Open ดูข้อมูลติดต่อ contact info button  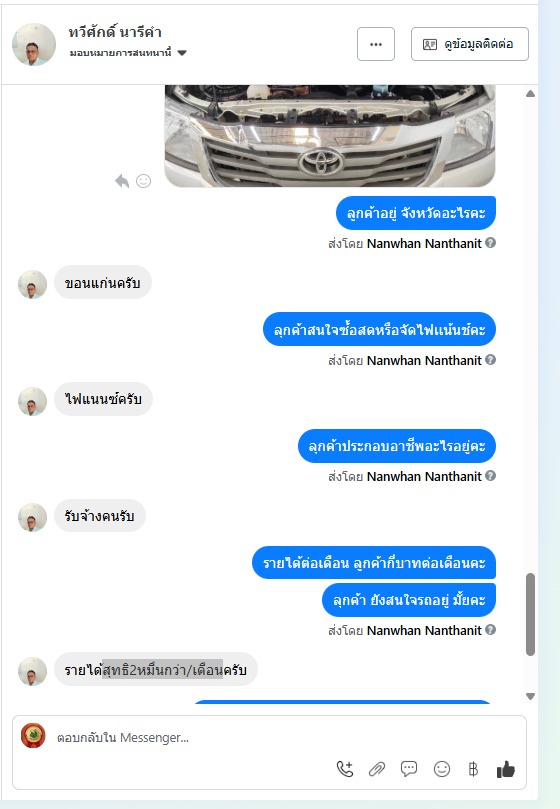coord(470,44)
